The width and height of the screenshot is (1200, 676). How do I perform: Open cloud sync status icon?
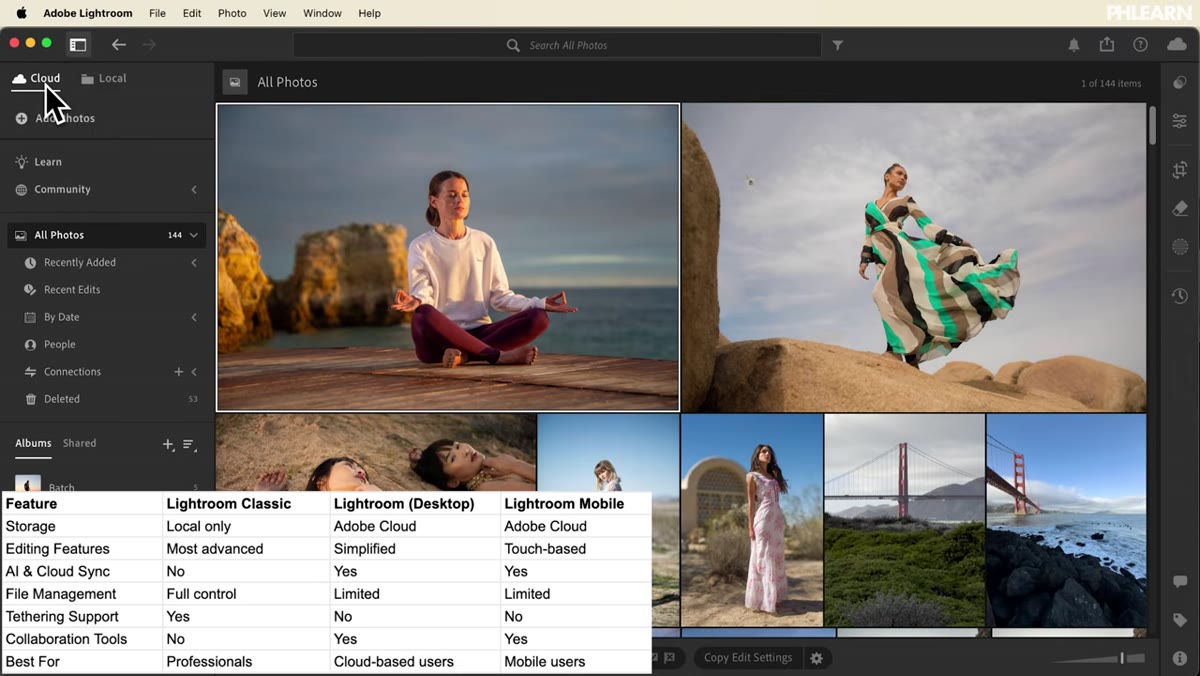[x=1177, y=44]
